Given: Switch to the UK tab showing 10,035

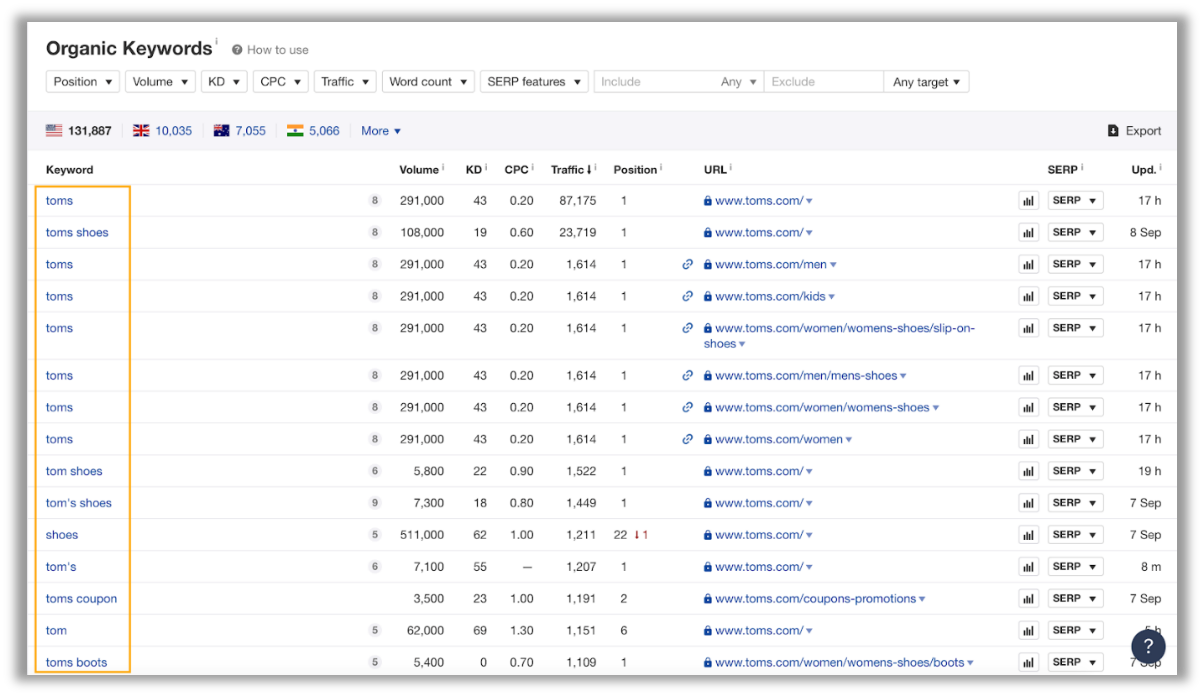Looking at the screenshot, I should (x=163, y=131).
